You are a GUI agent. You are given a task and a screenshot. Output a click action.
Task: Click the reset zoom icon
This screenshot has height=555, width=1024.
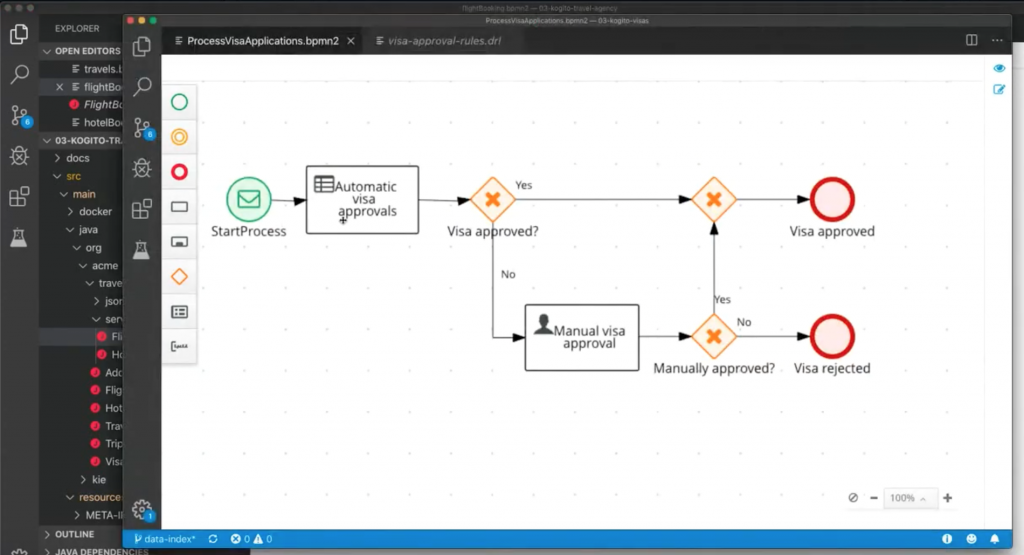tap(853, 498)
